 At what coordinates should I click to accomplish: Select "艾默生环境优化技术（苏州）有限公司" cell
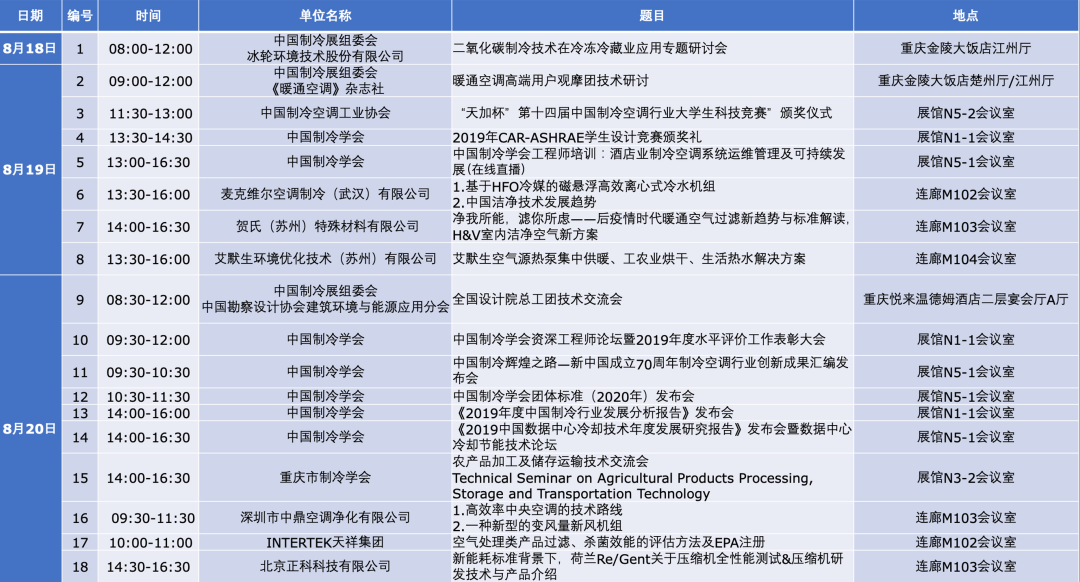tap(325, 259)
